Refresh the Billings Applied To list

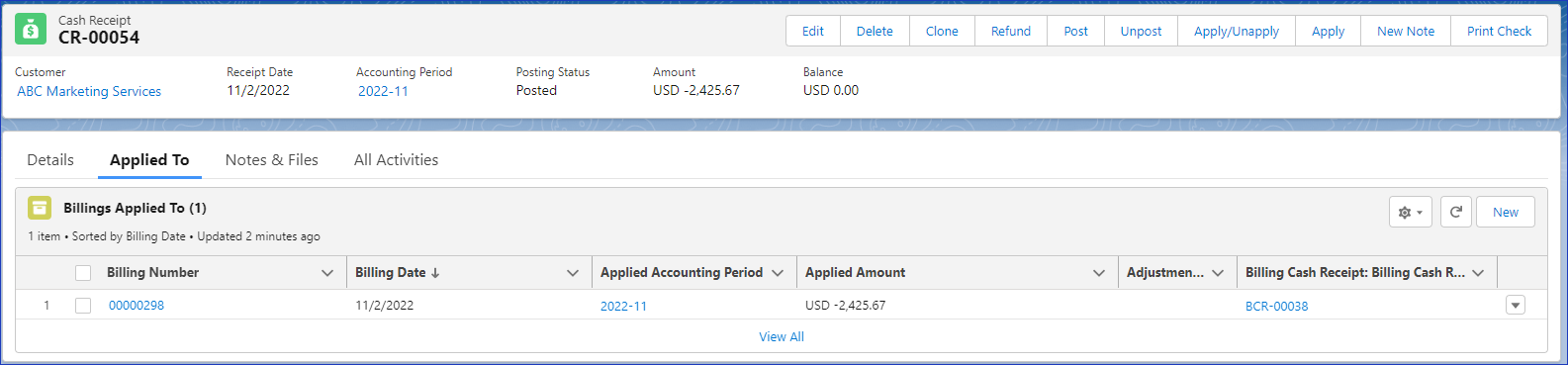pos(1455,212)
